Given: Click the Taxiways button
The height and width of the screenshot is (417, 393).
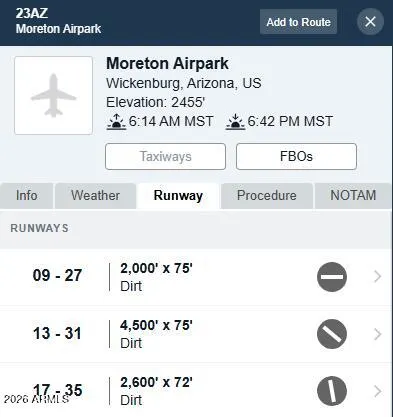Looking at the screenshot, I should click(x=165, y=156).
